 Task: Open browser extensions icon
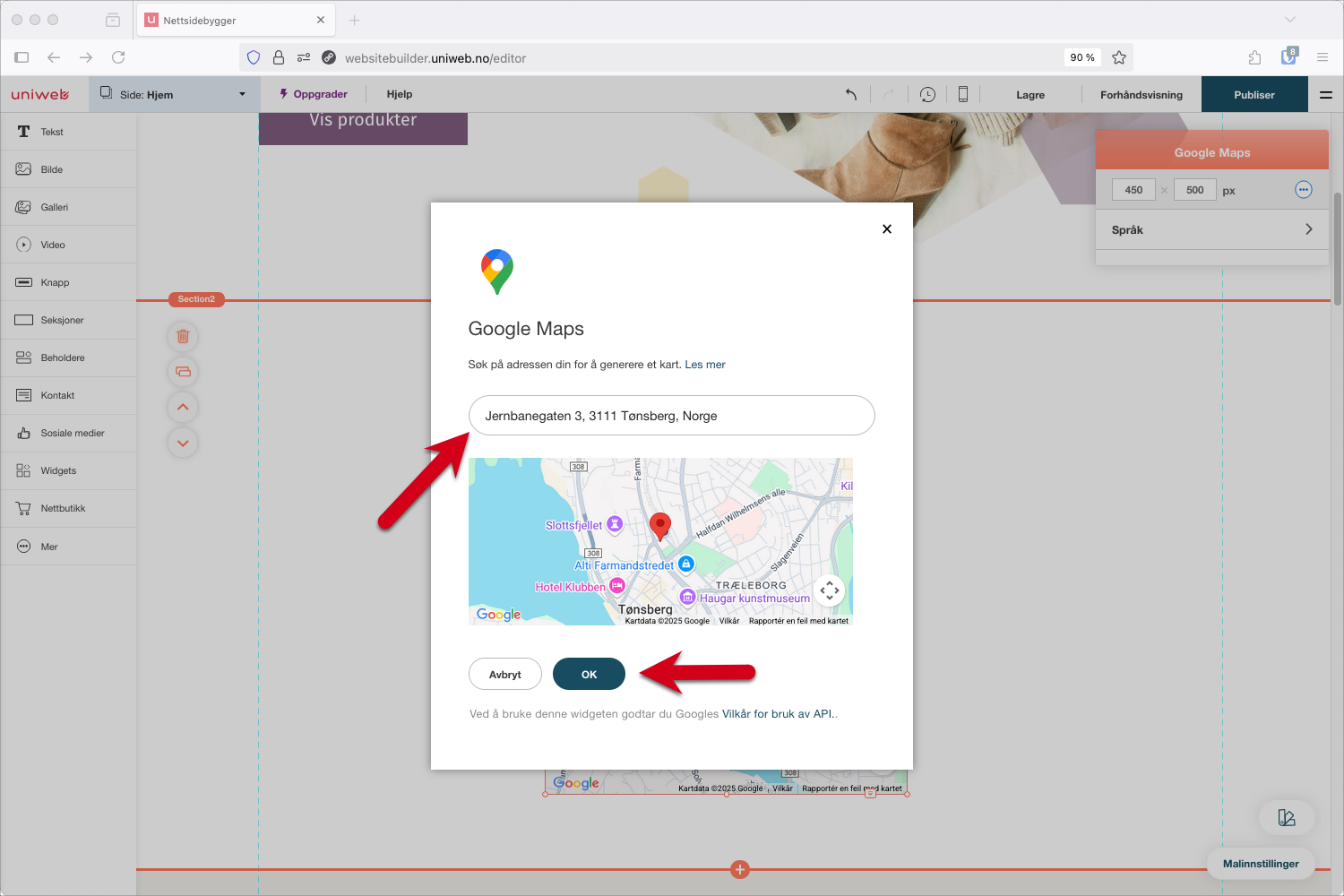(x=1255, y=57)
